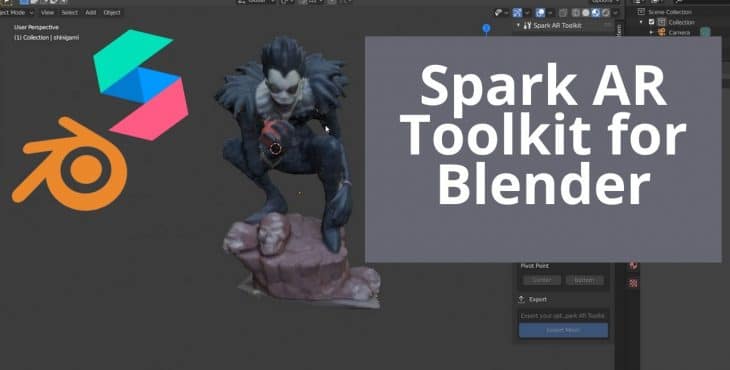730x370 pixels.
Task: Select the Collection icon in outliner
Action: point(662,22)
